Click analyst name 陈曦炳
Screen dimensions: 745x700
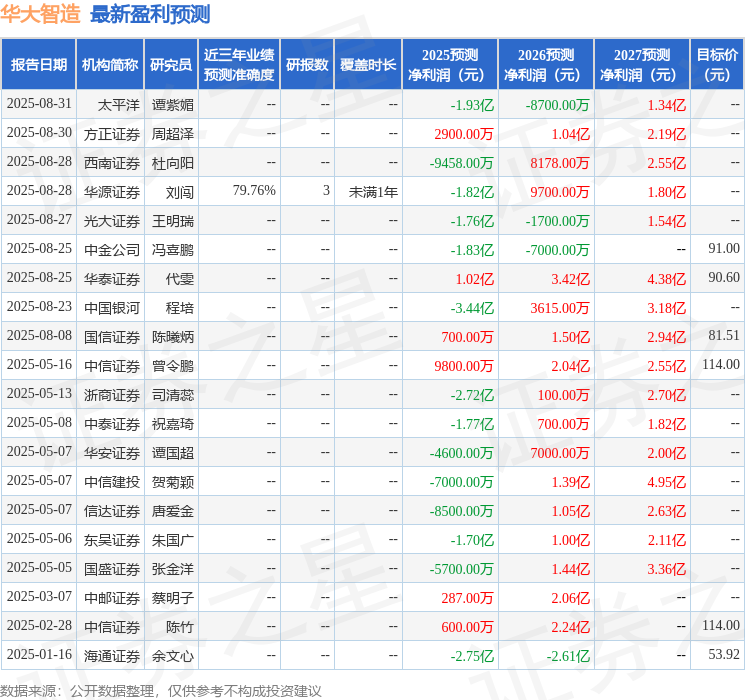(172, 337)
